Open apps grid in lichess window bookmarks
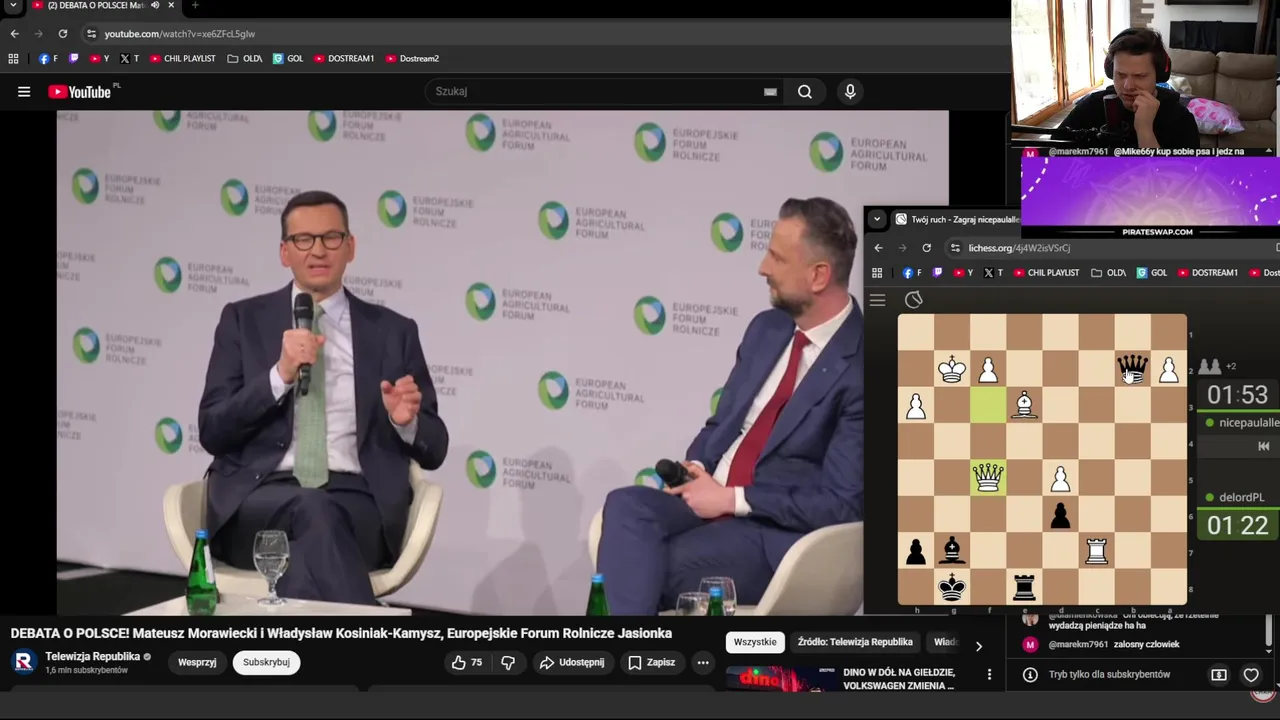The image size is (1280, 720). [877, 273]
